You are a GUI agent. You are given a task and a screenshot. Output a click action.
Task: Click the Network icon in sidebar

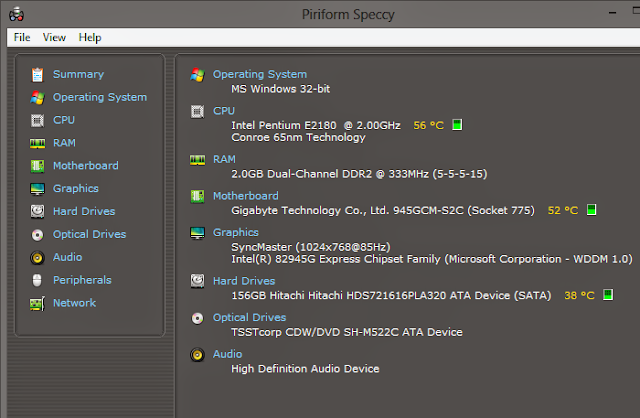pyautogui.click(x=37, y=303)
